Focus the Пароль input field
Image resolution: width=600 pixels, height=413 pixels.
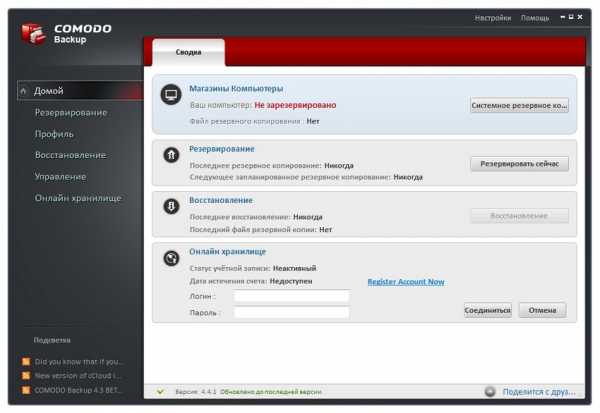(x=291, y=313)
